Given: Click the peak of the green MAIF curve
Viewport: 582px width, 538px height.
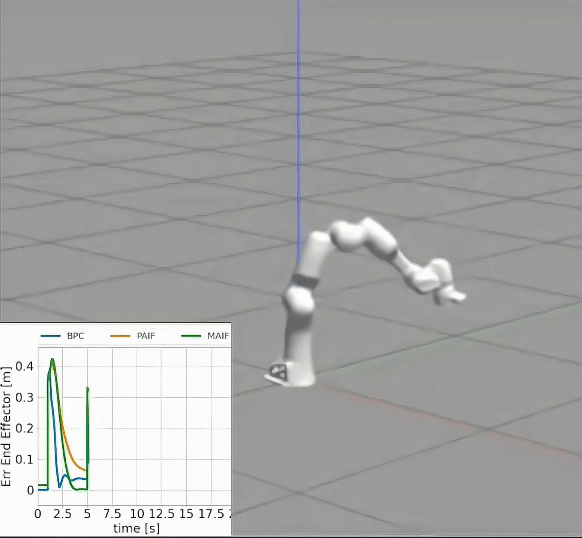Looking at the screenshot, I should [52, 359].
